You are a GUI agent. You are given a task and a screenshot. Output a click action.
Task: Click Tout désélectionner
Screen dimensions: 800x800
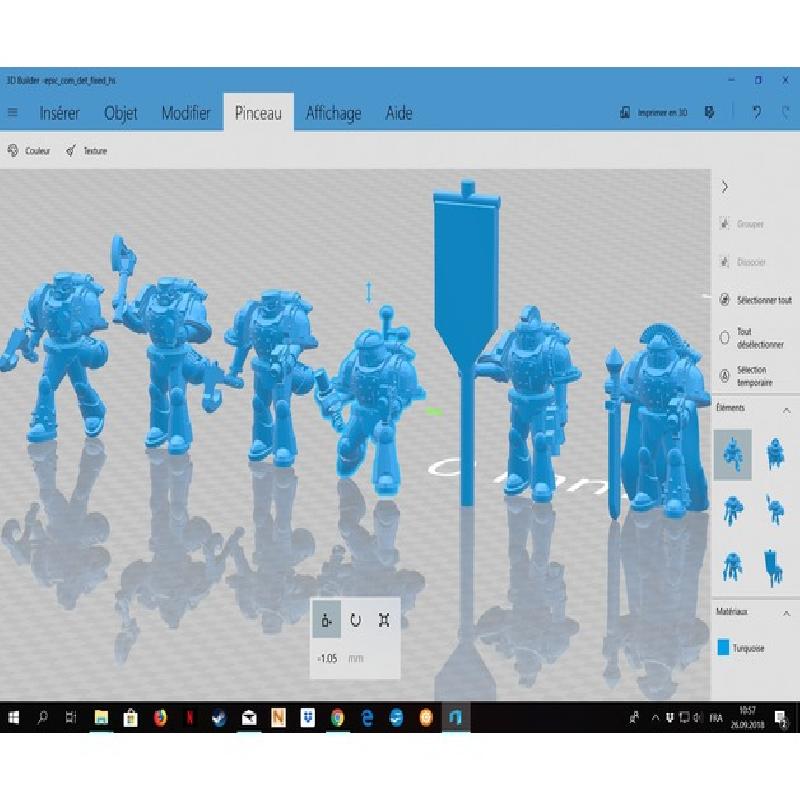[x=752, y=338]
